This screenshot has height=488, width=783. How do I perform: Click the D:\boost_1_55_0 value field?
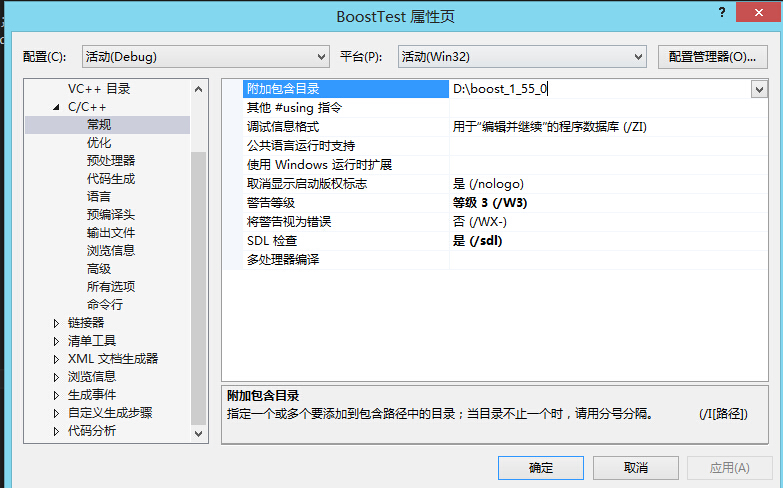click(599, 89)
